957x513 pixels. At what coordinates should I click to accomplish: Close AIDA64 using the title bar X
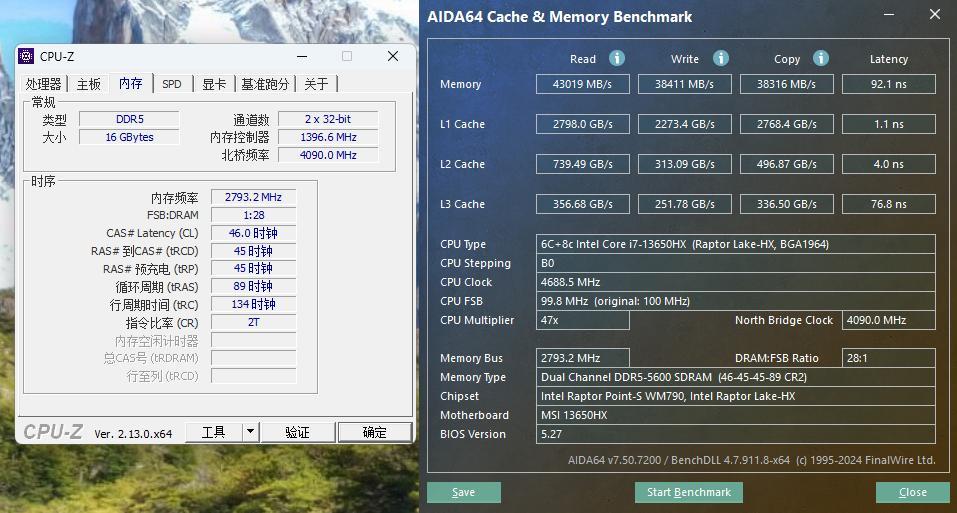(934, 15)
